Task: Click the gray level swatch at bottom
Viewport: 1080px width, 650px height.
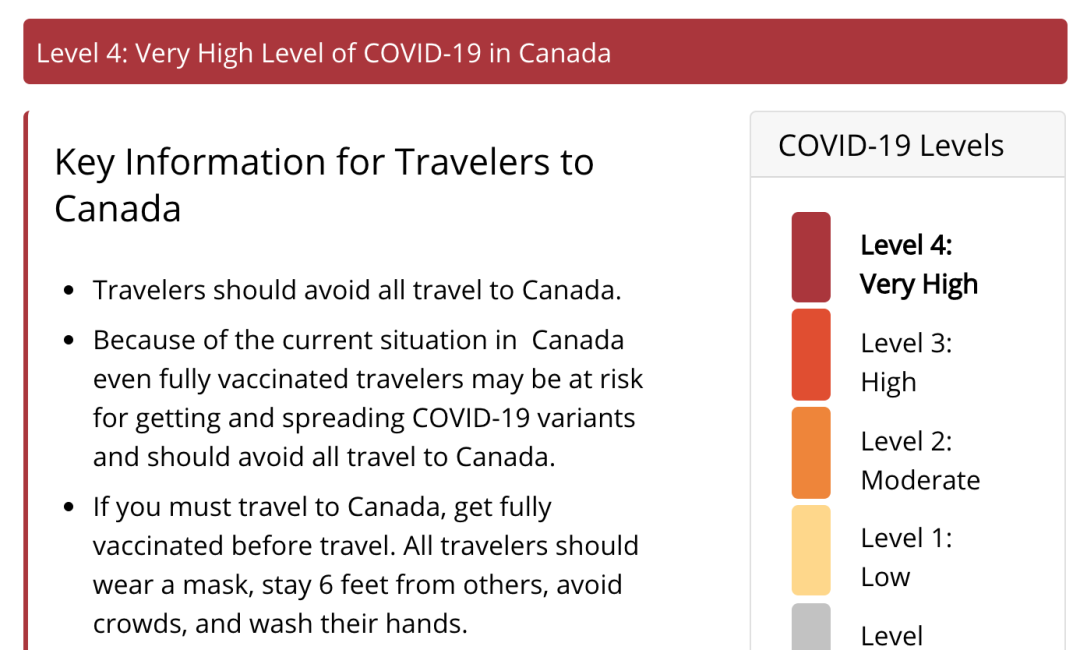Action: (811, 627)
